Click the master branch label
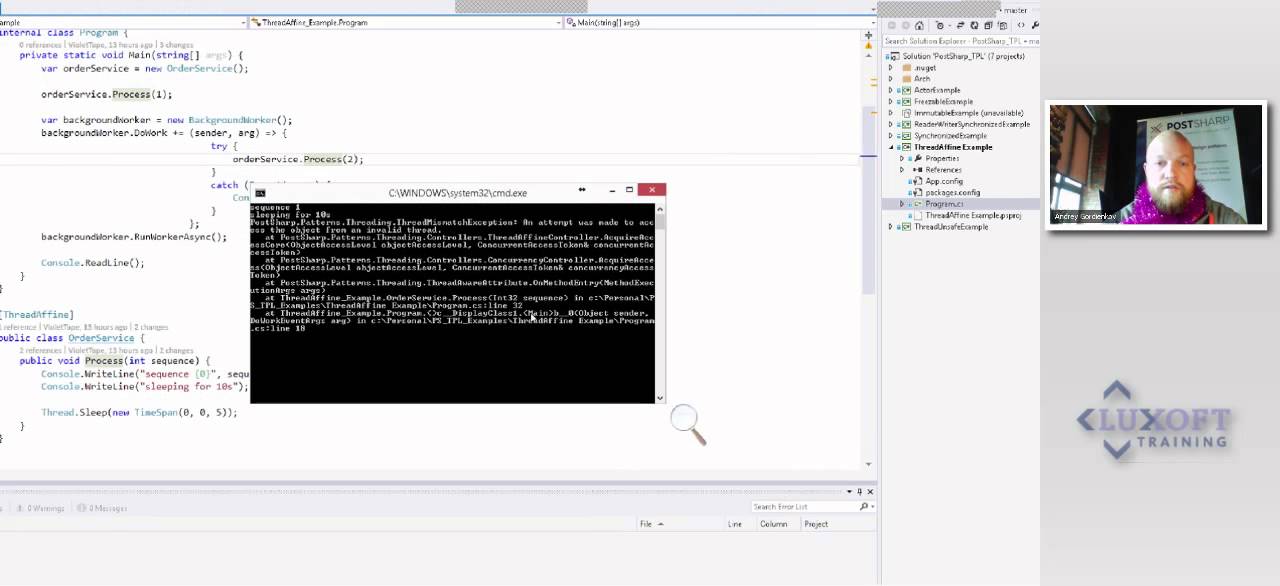The image size is (1280, 586). click(1015, 10)
